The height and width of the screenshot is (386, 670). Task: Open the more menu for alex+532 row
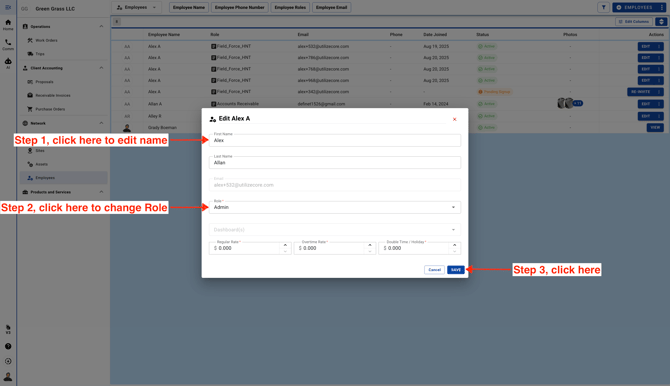coord(659,46)
